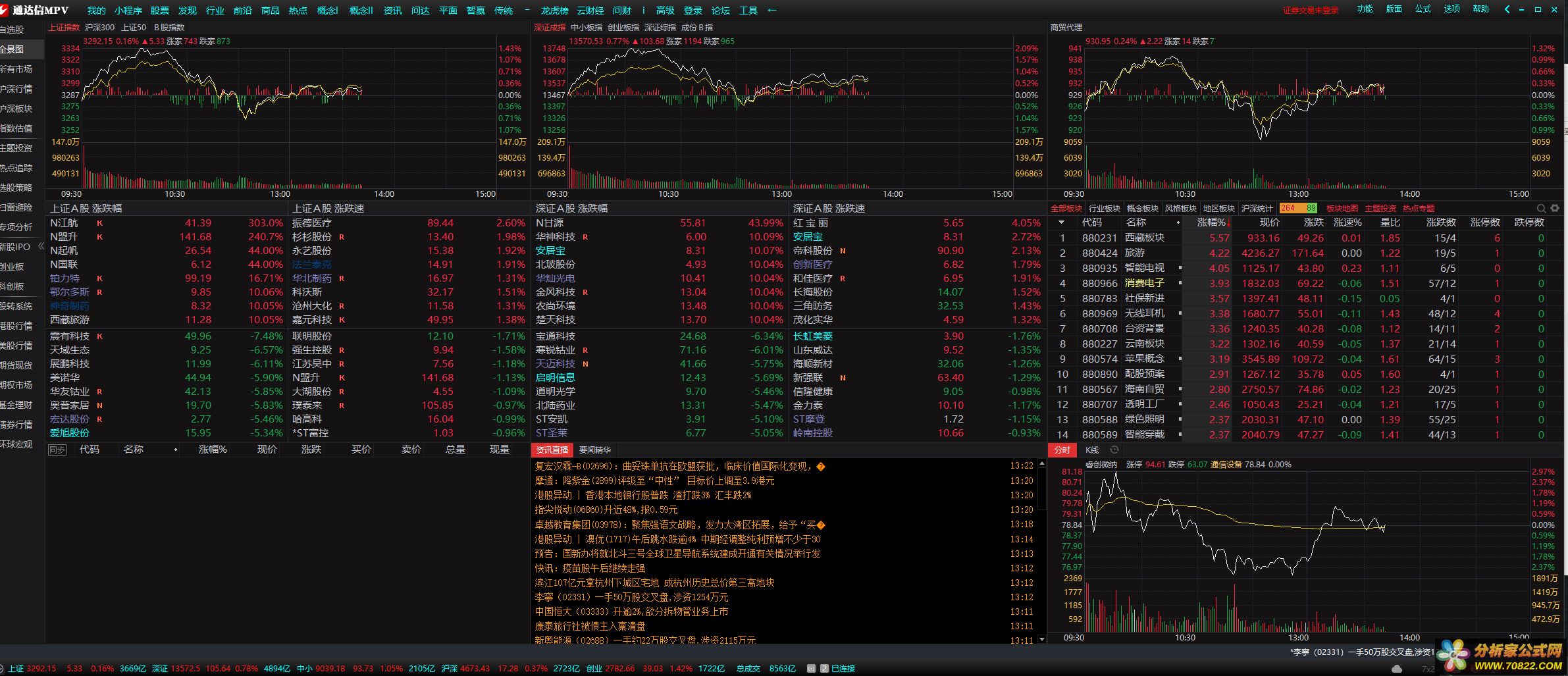Click the 已连接 connection status text
The image size is (1568, 676).
(843, 668)
